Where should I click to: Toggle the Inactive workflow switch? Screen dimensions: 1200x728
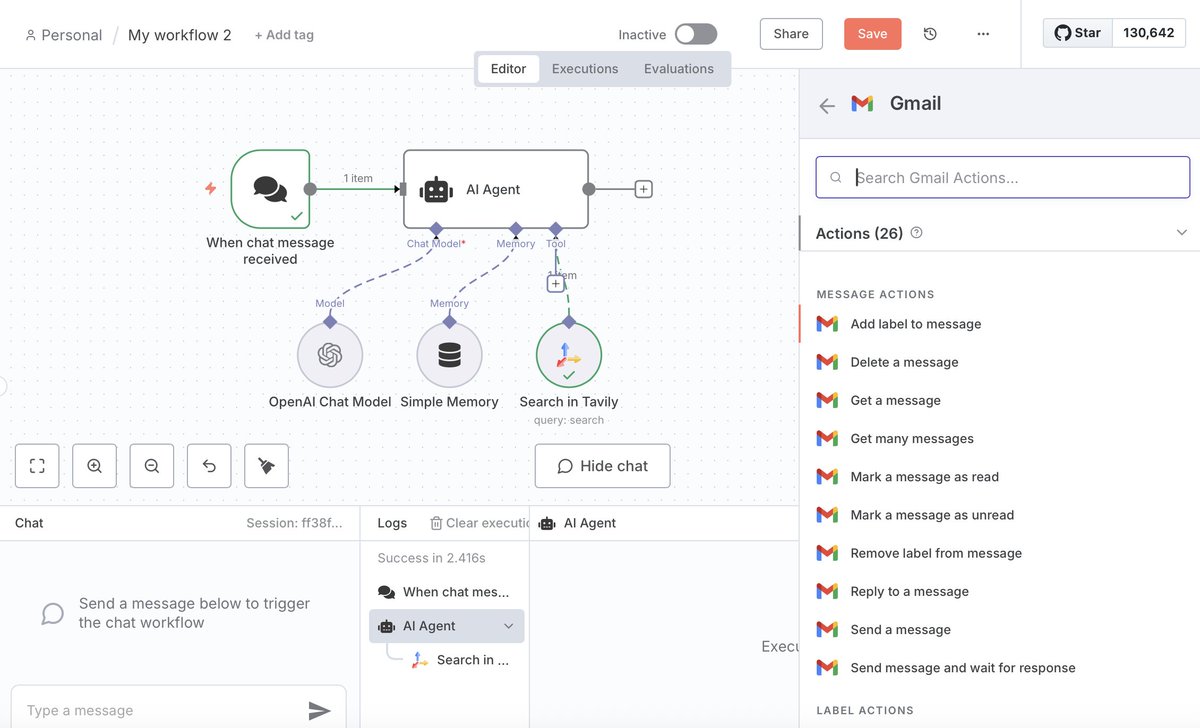(696, 34)
